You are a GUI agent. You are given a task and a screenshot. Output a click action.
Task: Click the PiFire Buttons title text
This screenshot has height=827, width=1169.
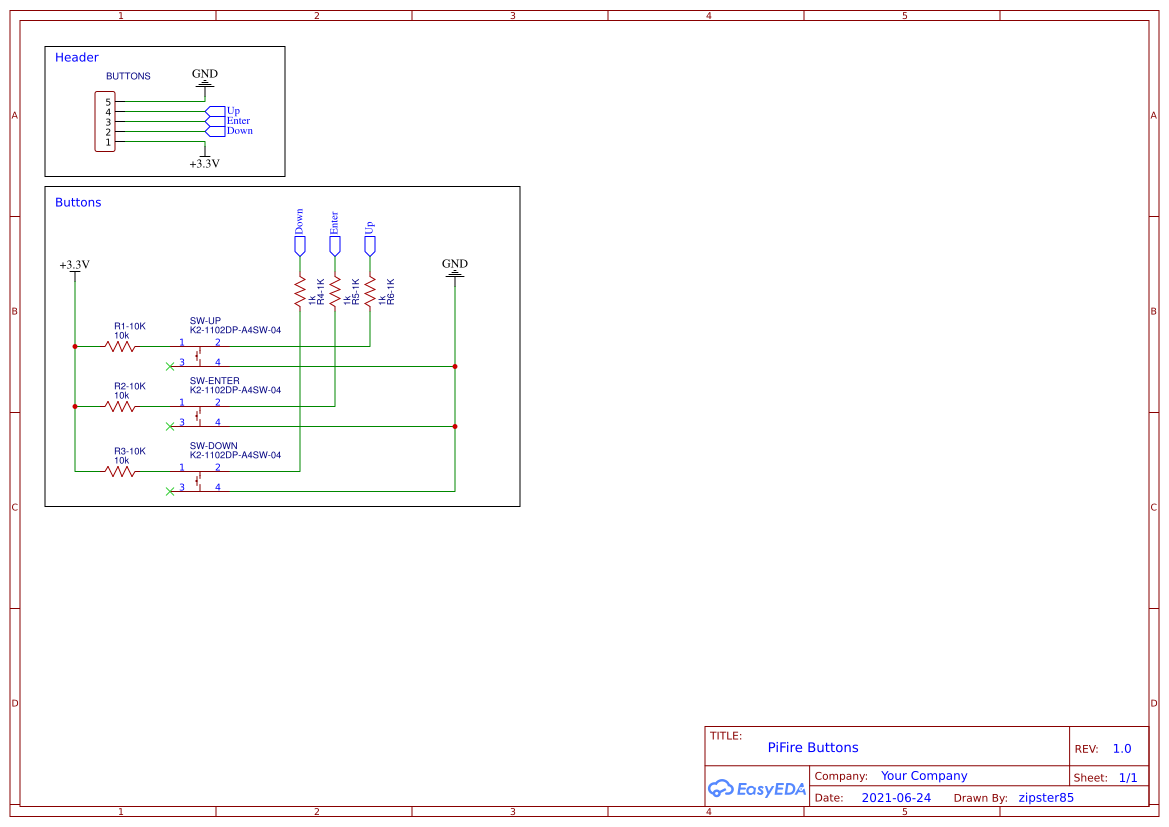[812, 747]
